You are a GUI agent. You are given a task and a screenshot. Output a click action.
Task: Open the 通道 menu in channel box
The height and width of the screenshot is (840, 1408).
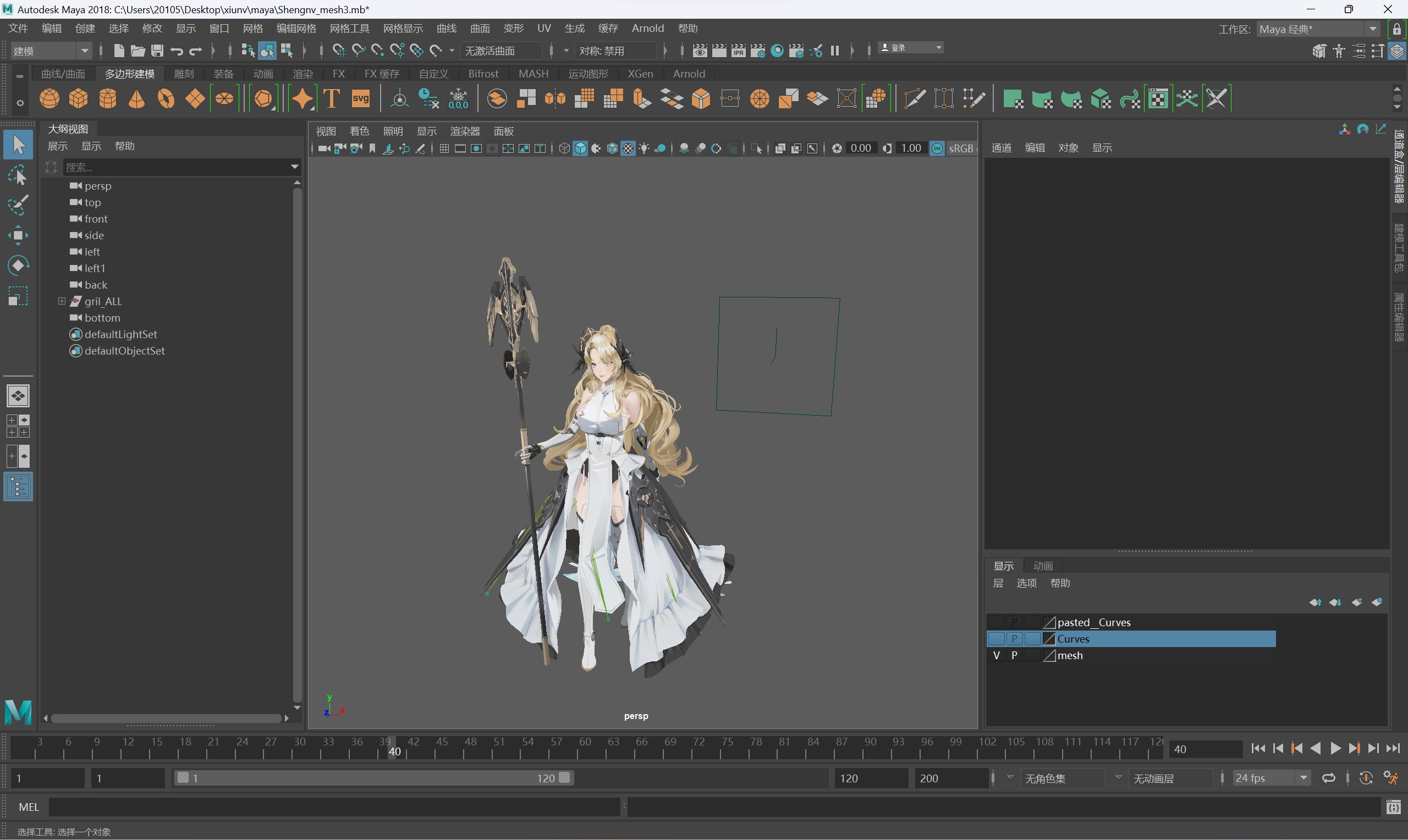coord(1001,148)
